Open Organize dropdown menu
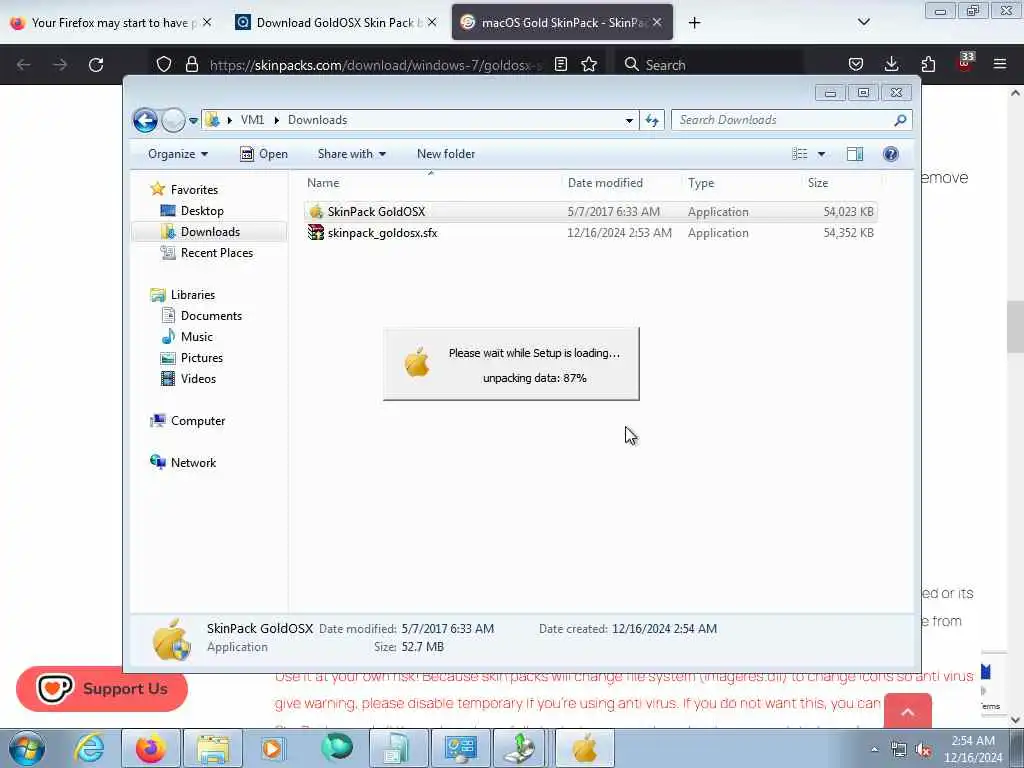 [x=178, y=154]
